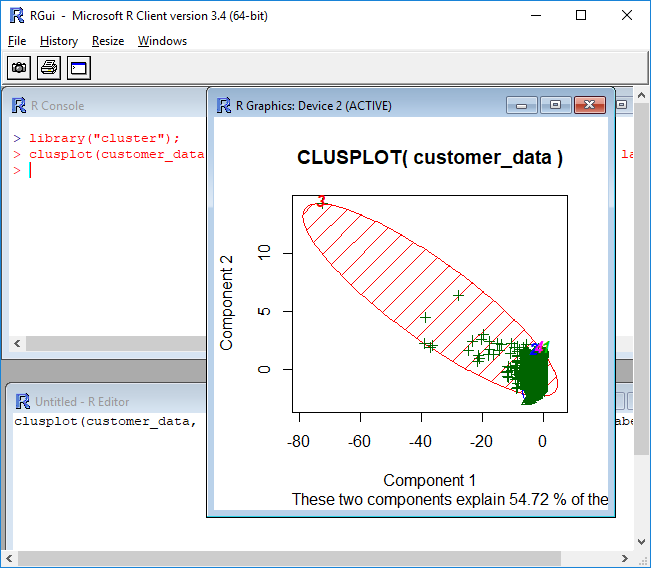Open the Resize menu
Screen dimensions: 651x568
tap(108, 41)
